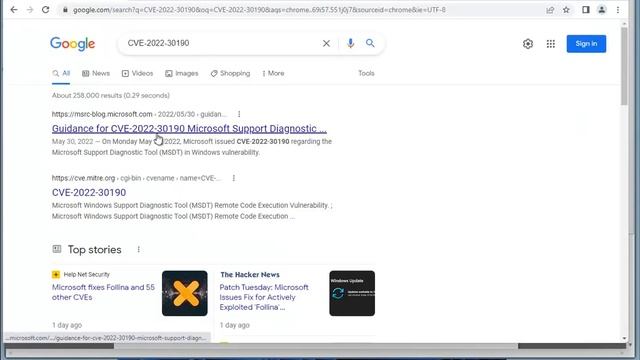Image resolution: width=640 pixels, height=360 pixels.
Task: Open Google settings gear
Action: [528, 44]
